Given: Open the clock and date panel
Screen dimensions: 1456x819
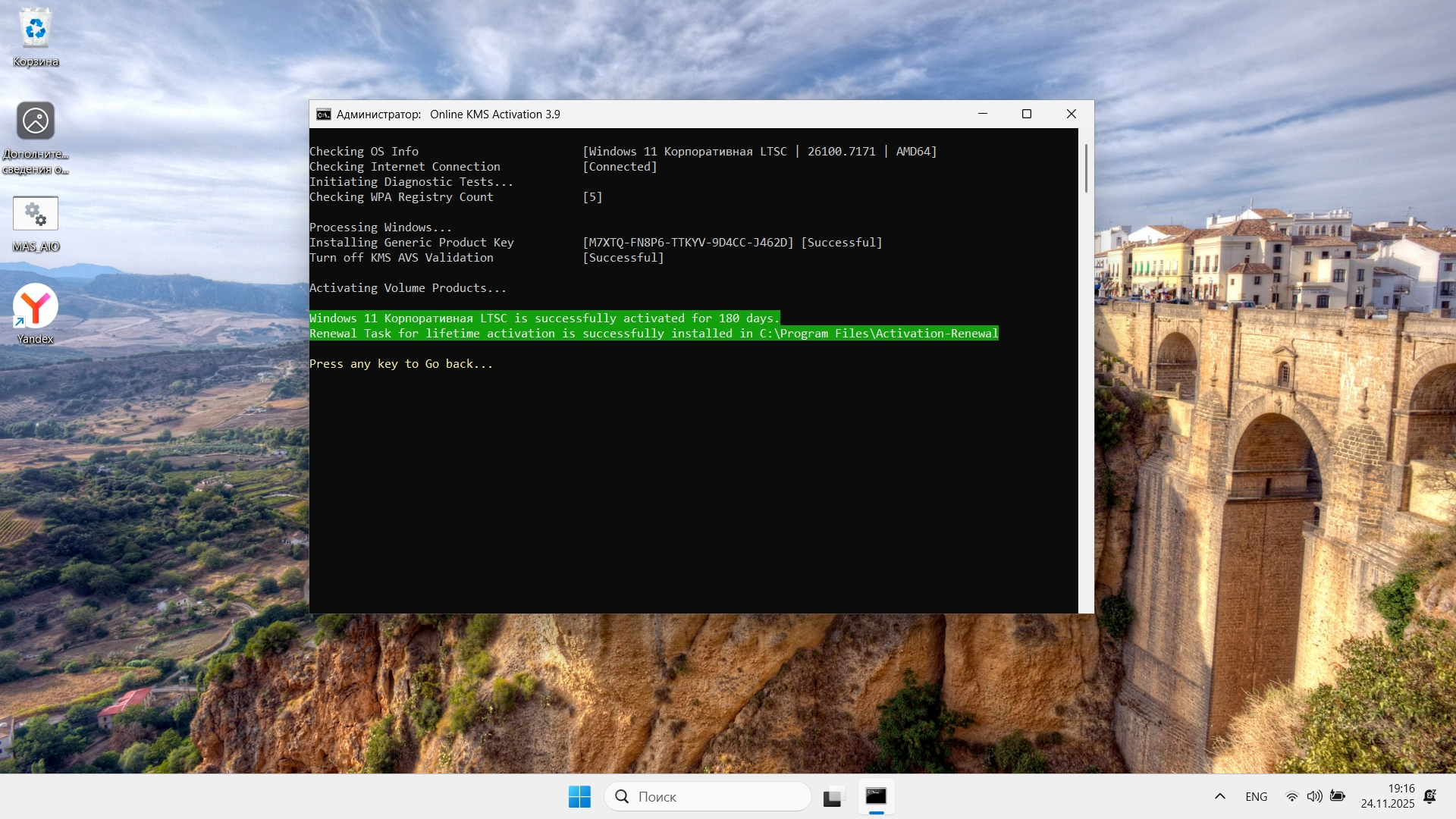Looking at the screenshot, I should coord(1387,796).
